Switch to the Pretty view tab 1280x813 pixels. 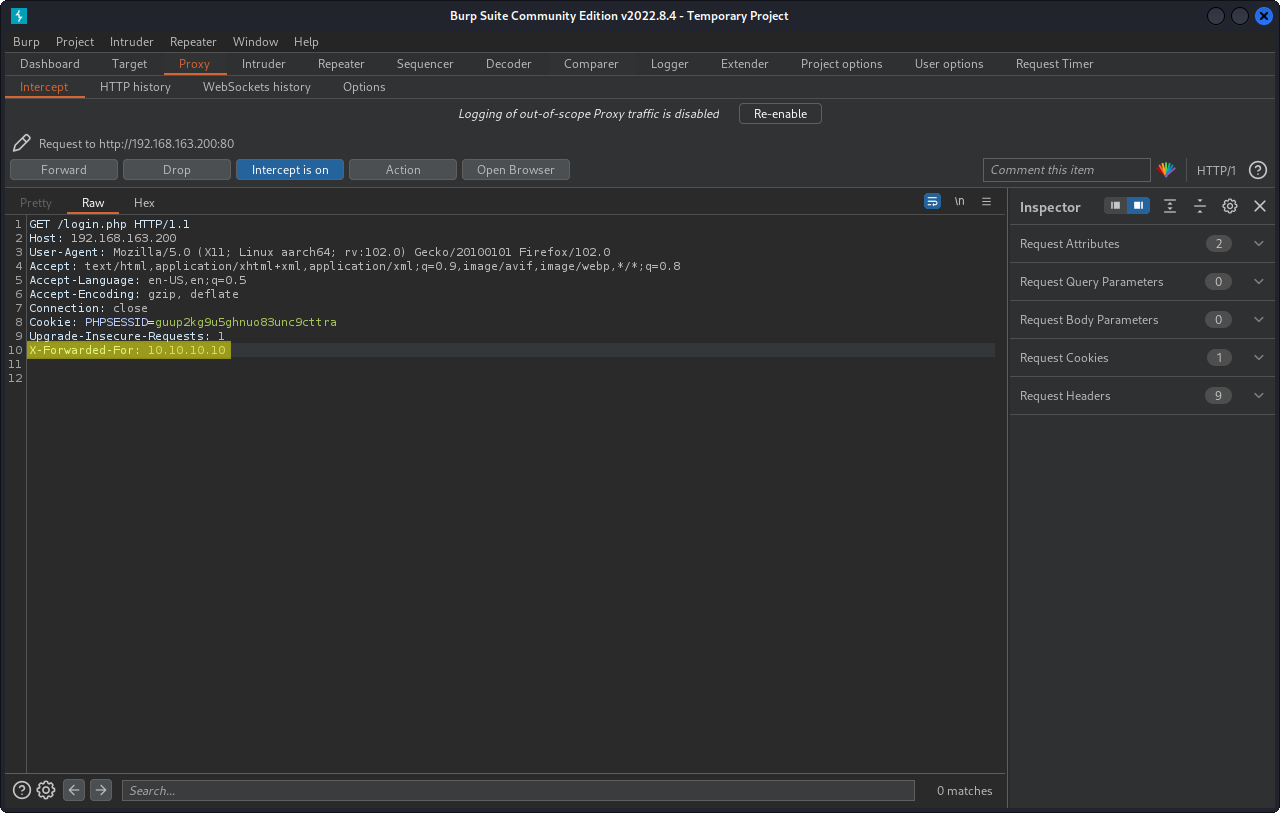coord(36,202)
